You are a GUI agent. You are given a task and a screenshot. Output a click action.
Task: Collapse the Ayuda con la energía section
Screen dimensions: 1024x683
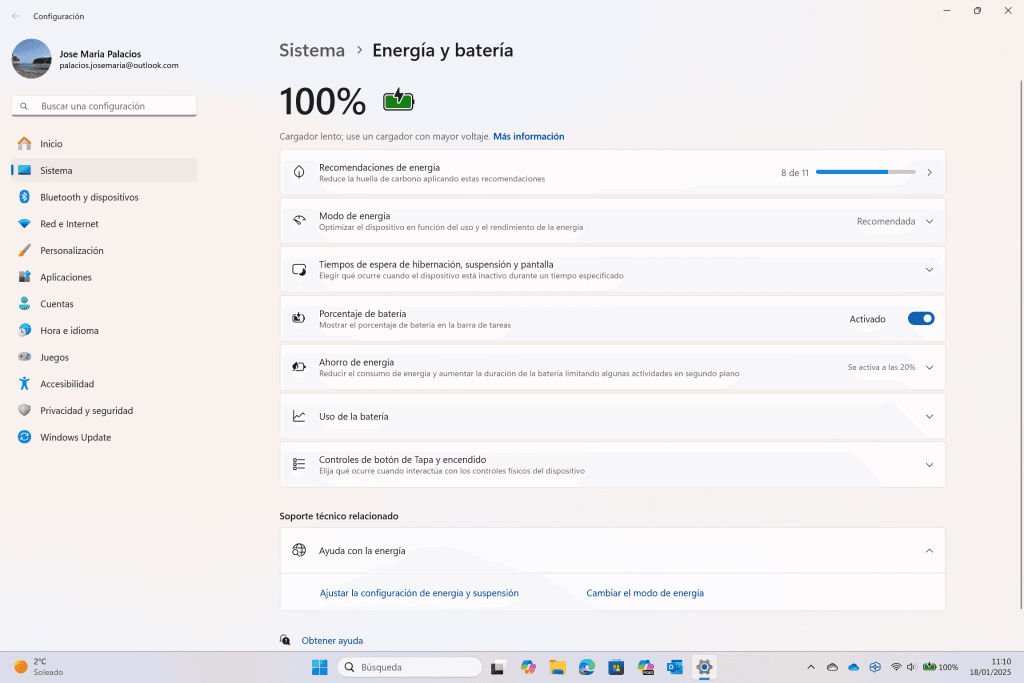pos(929,550)
